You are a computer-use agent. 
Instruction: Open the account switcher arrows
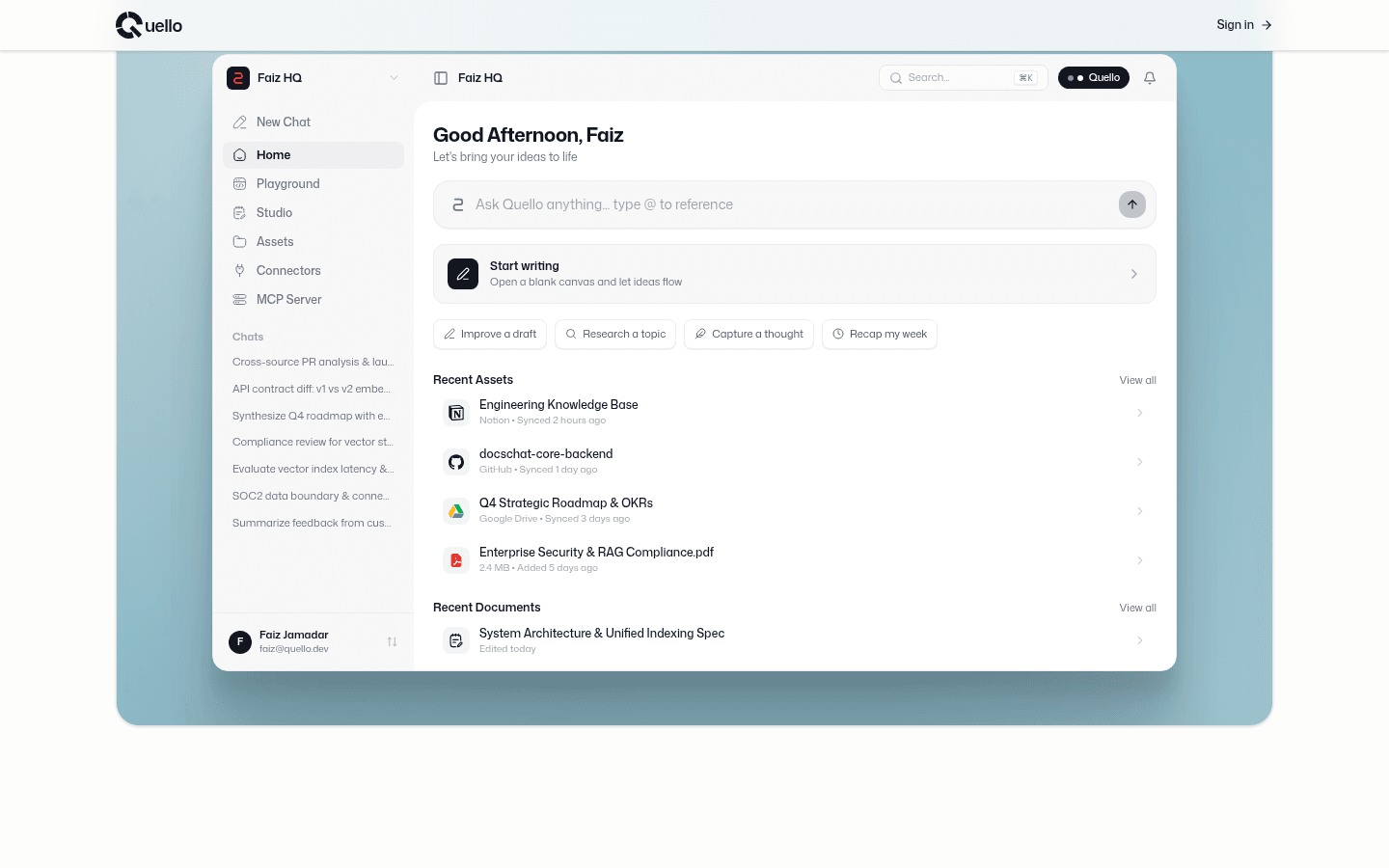393,641
